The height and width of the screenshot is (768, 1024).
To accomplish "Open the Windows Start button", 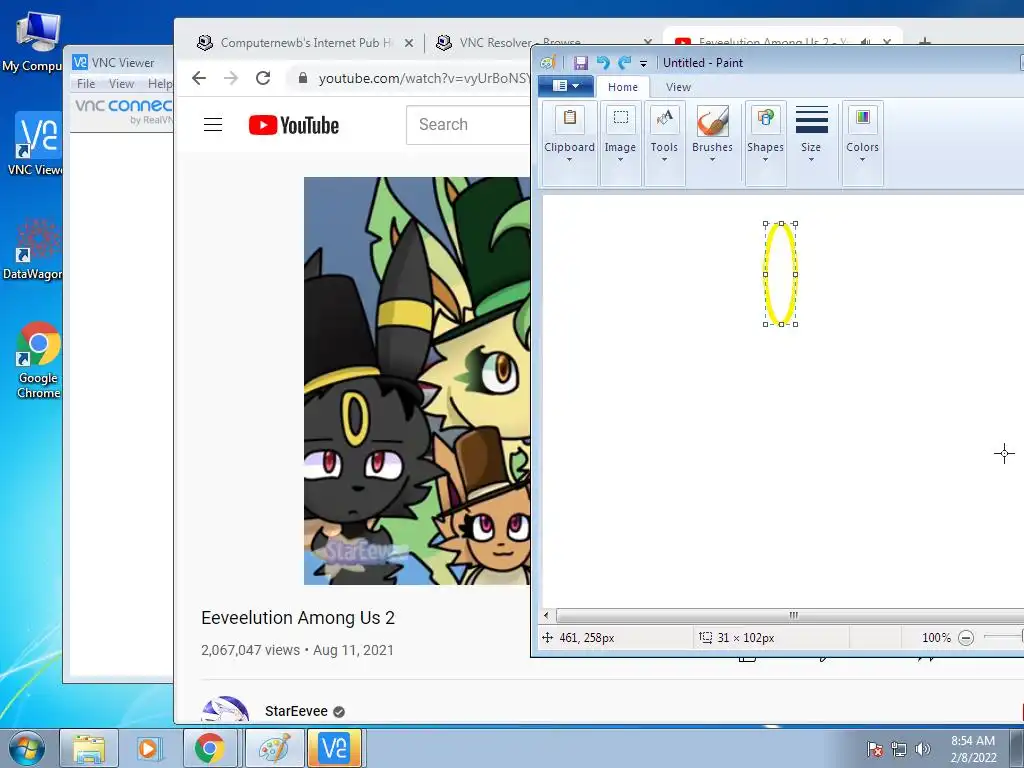I will tap(27, 748).
